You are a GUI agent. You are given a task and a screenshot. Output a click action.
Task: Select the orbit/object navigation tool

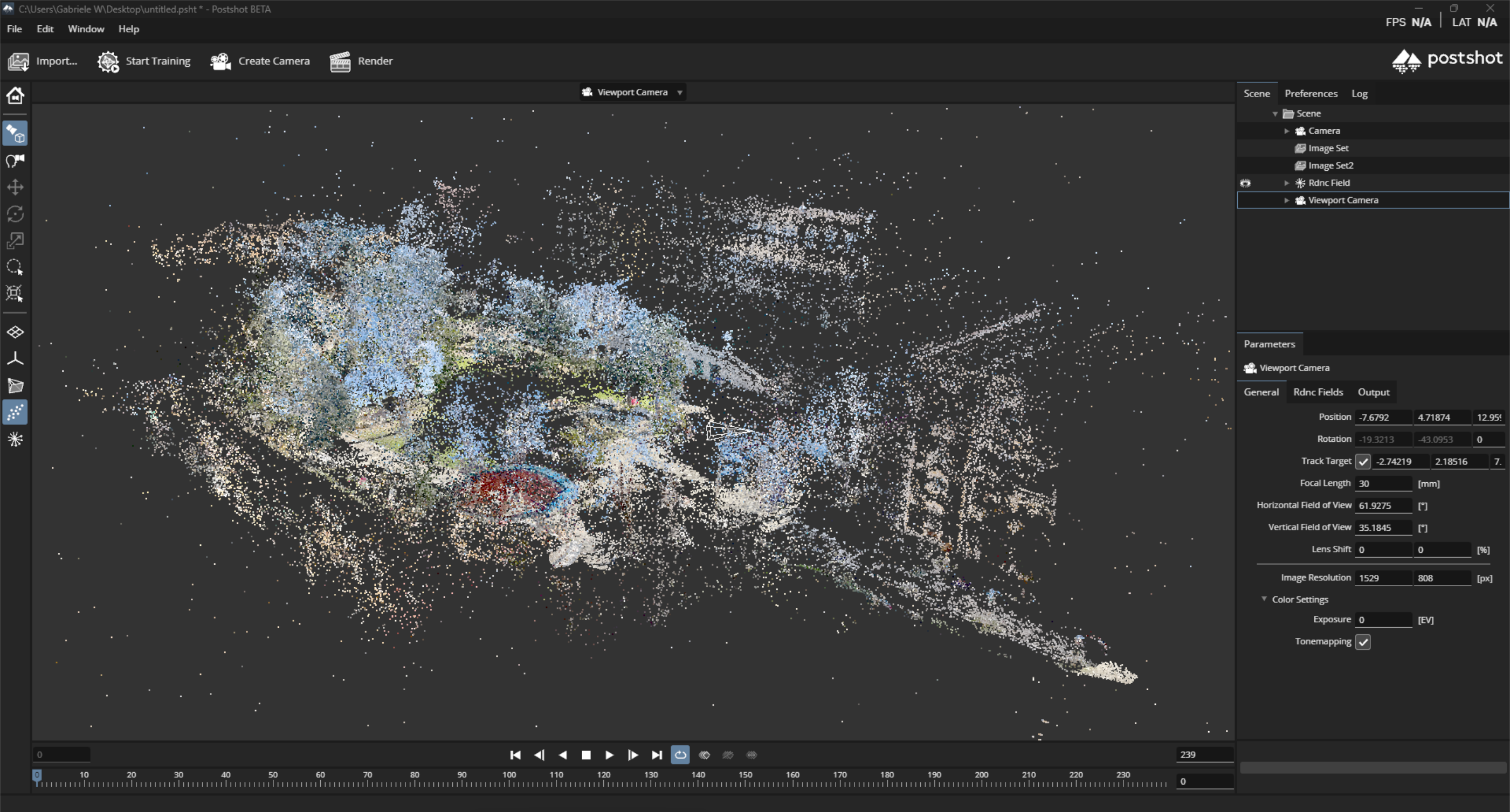15,134
